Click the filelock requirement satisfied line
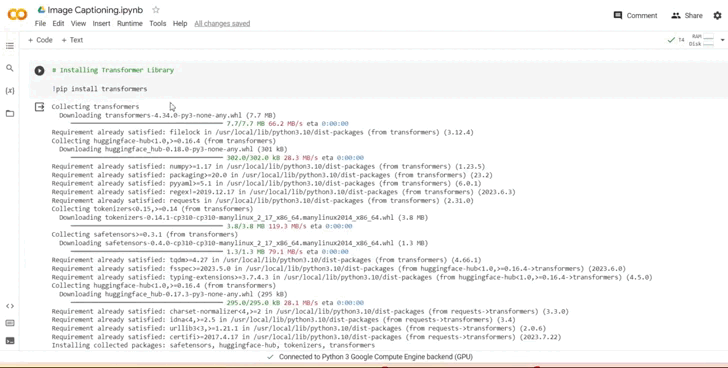 tap(262, 133)
